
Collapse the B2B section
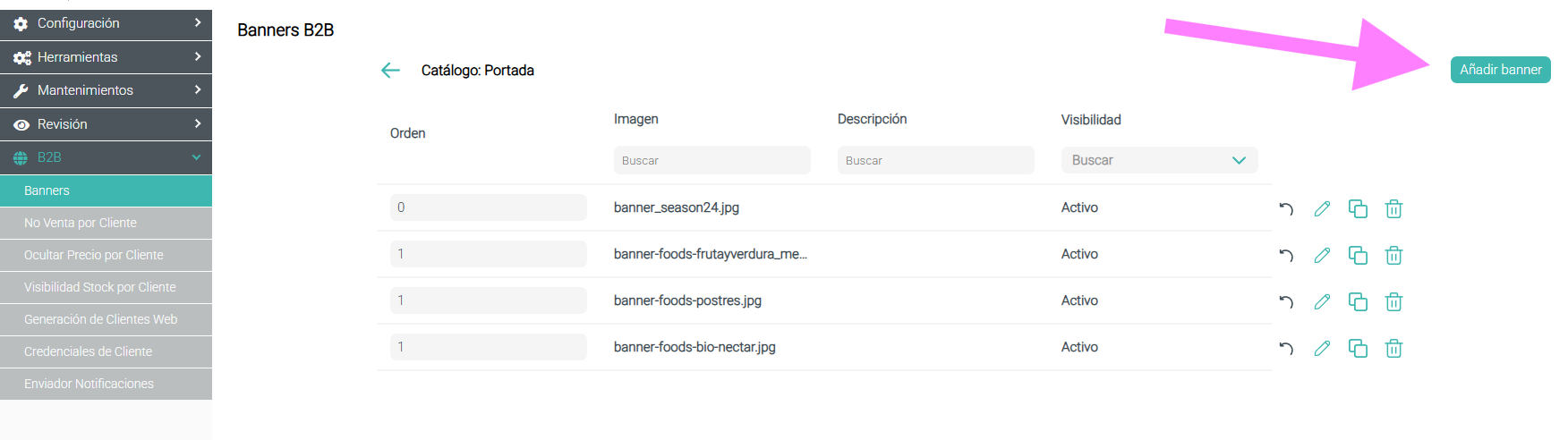pyautogui.click(x=106, y=157)
